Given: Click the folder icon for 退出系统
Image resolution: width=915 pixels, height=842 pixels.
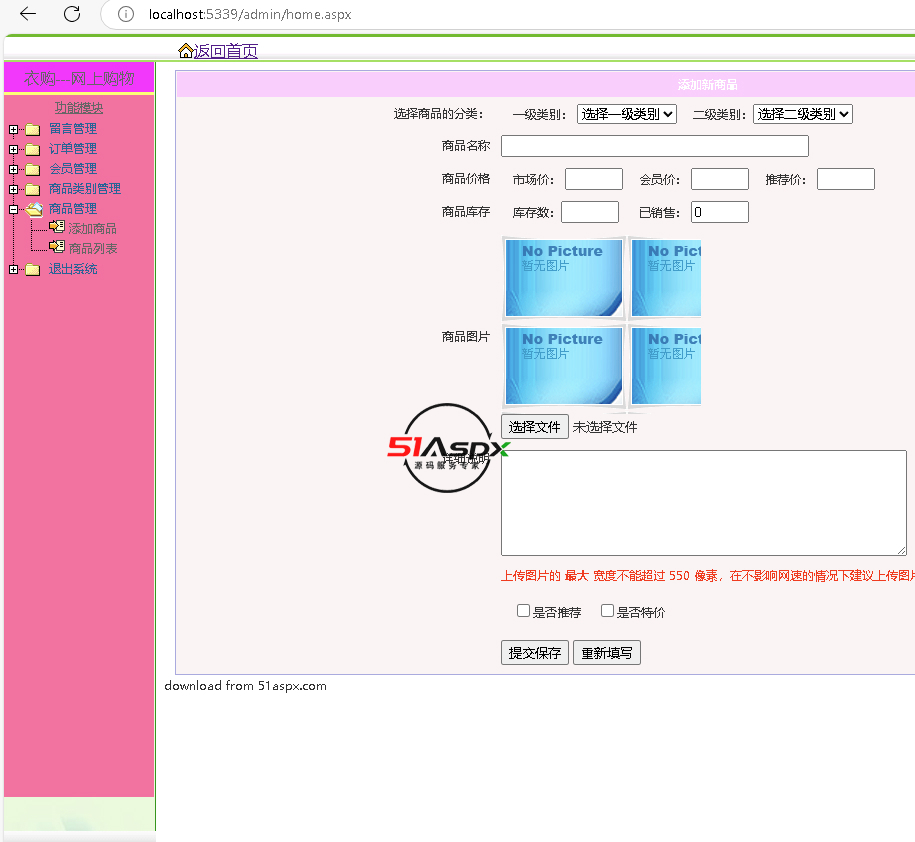Looking at the screenshot, I should 33,269.
